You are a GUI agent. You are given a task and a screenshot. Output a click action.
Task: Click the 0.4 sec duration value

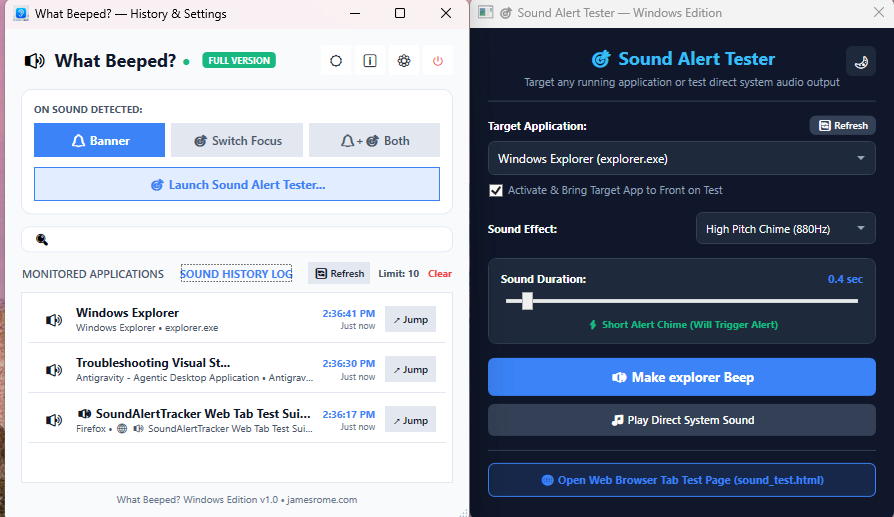point(845,279)
